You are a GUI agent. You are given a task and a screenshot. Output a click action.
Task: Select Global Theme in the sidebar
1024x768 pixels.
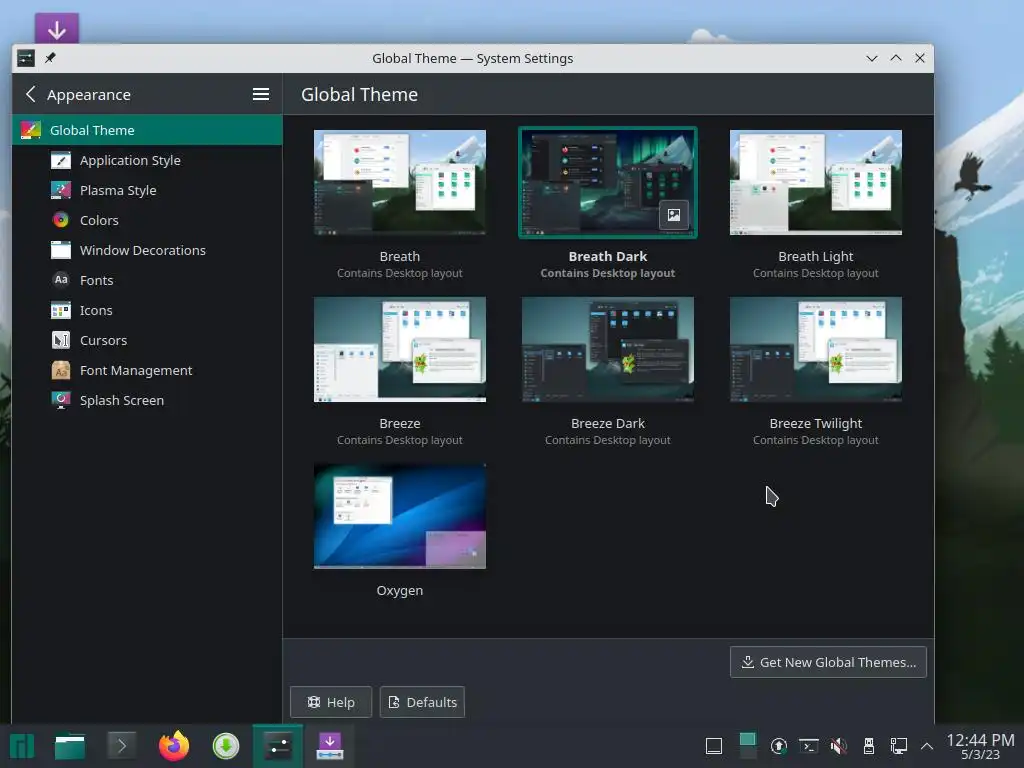pos(147,130)
